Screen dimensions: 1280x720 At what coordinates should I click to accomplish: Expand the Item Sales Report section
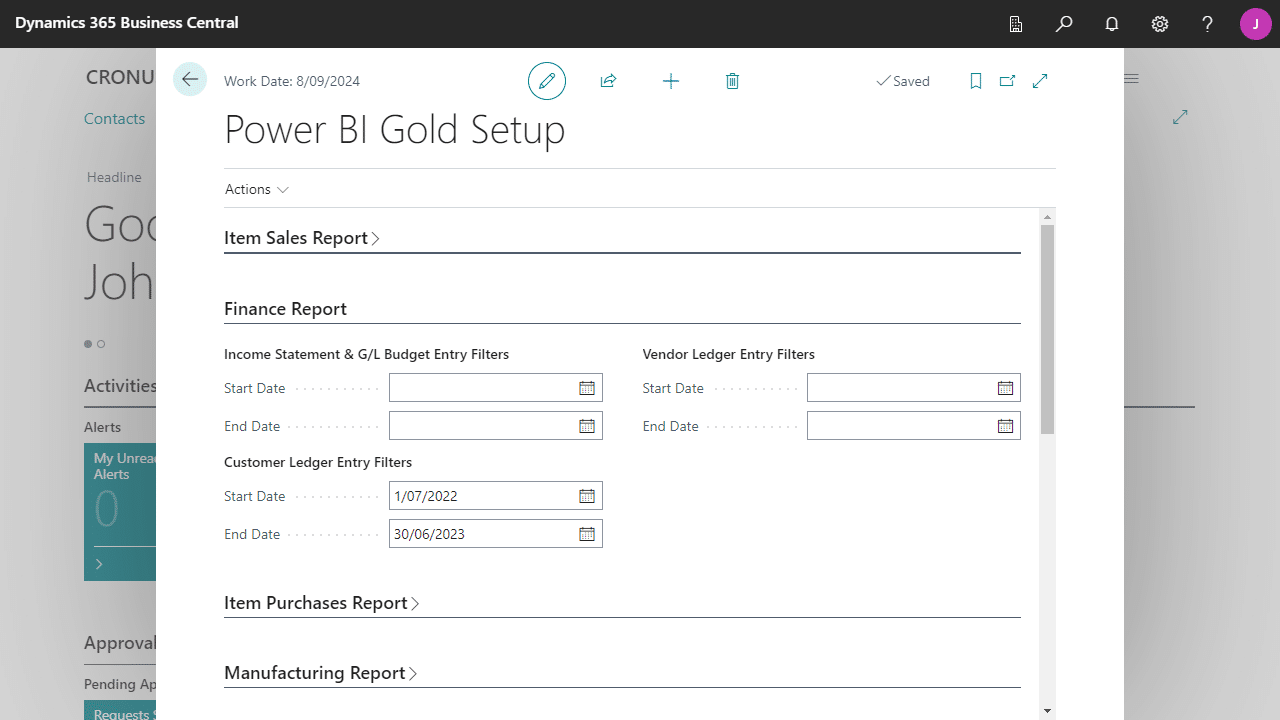click(302, 238)
